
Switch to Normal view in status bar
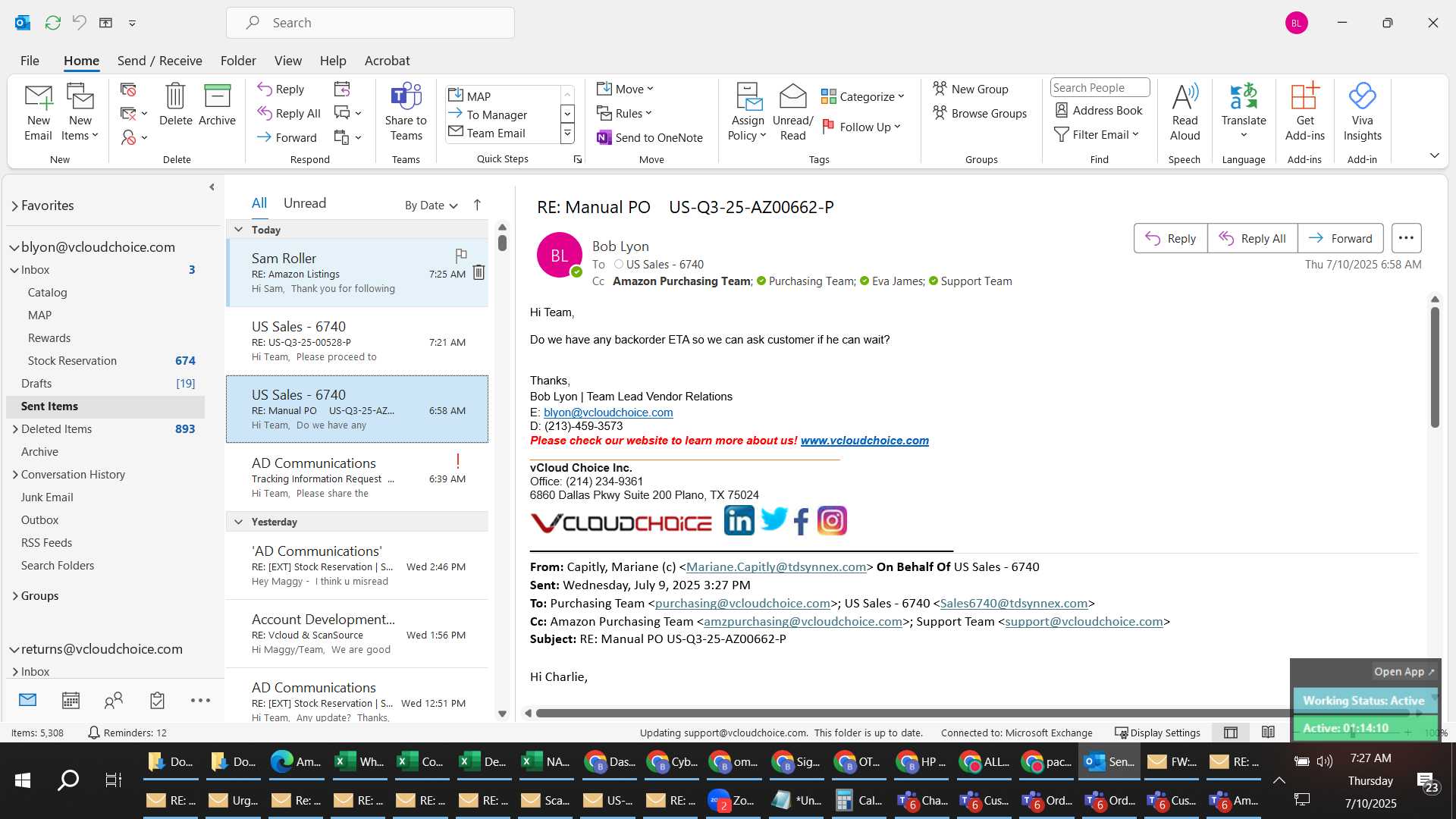[x=1231, y=733]
